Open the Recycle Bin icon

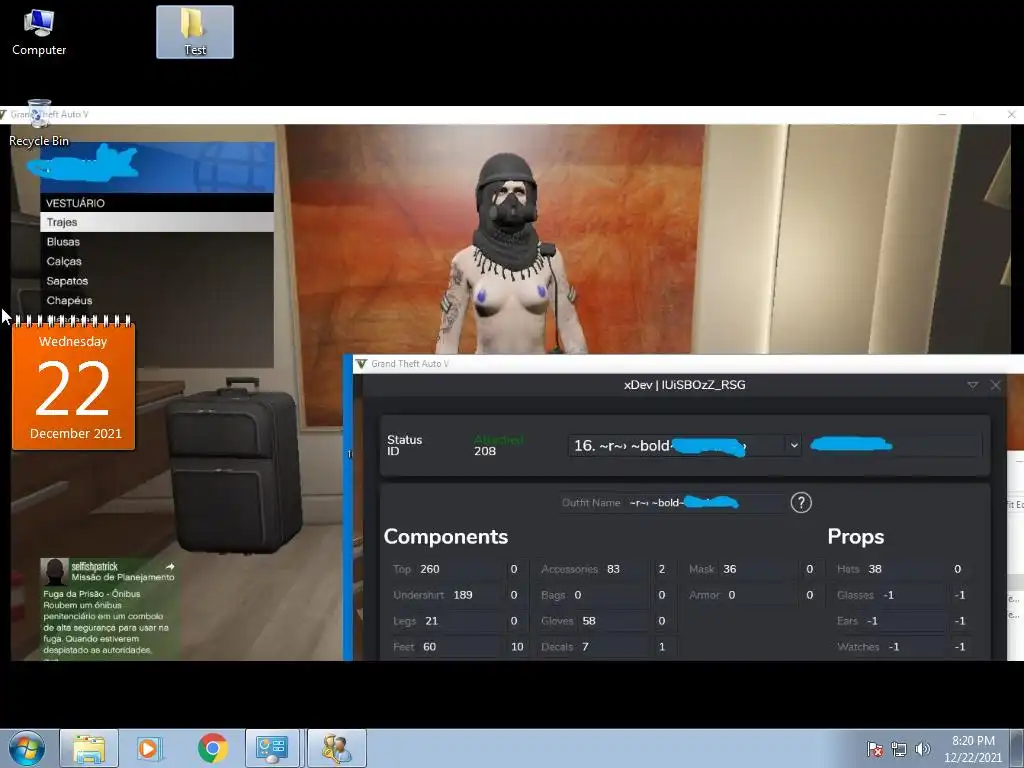click(x=39, y=123)
